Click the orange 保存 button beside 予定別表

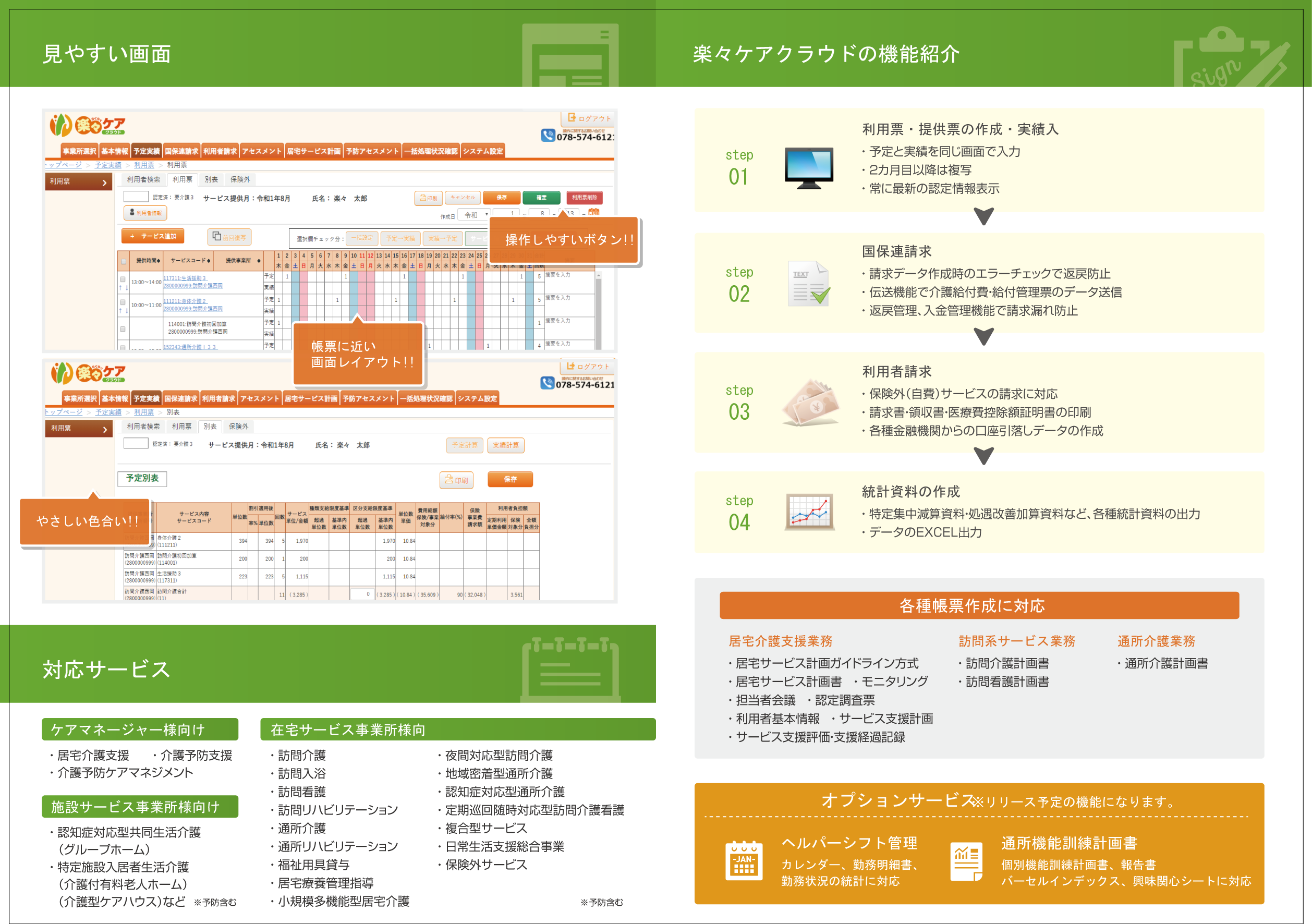click(511, 479)
